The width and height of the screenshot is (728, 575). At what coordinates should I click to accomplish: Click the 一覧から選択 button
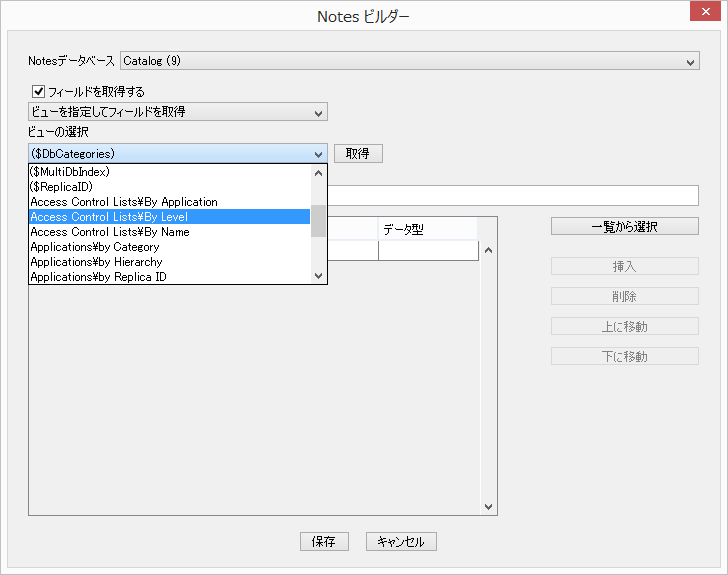(x=624, y=226)
